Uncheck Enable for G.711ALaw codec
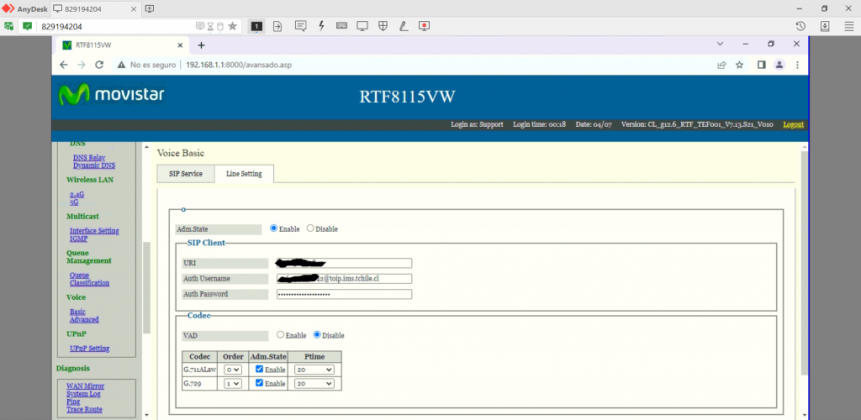861x420 pixels. coord(260,369)
